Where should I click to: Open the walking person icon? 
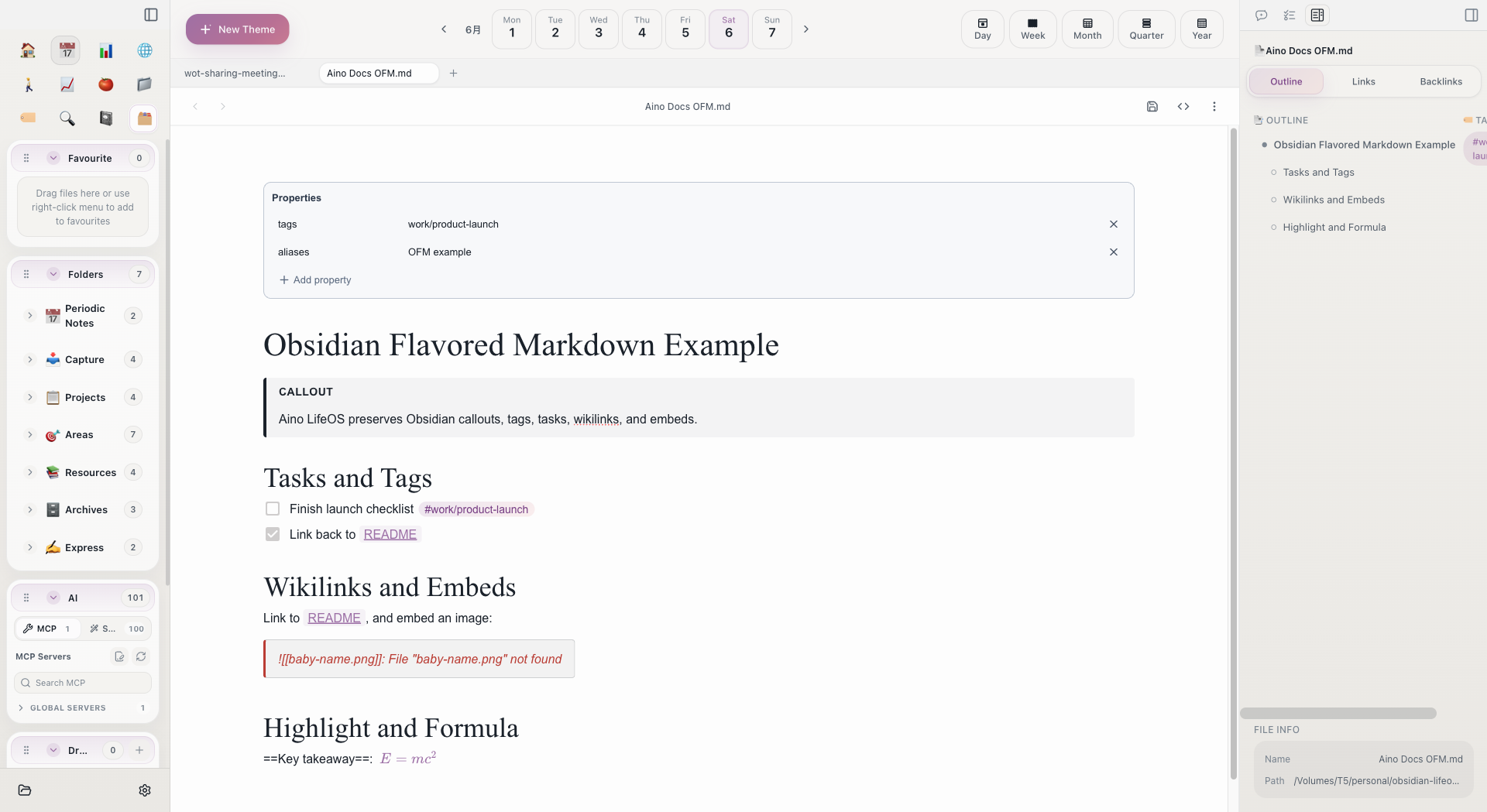click(28, 84)
